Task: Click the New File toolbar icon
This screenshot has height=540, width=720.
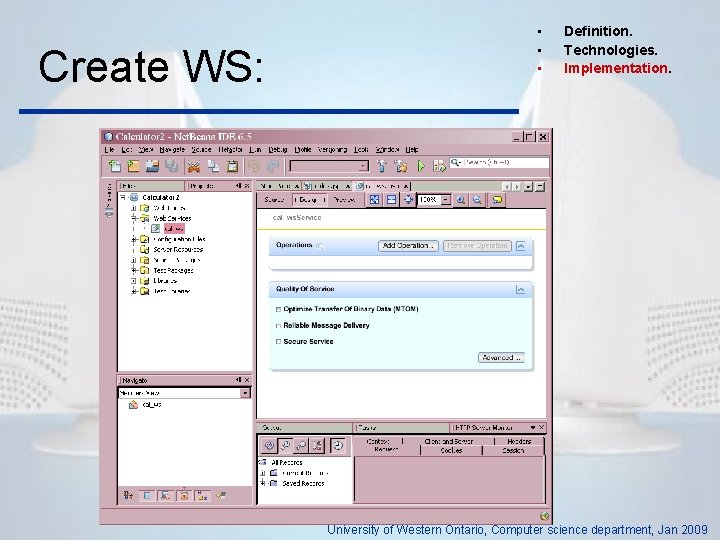Action: (x=114, y=166)
